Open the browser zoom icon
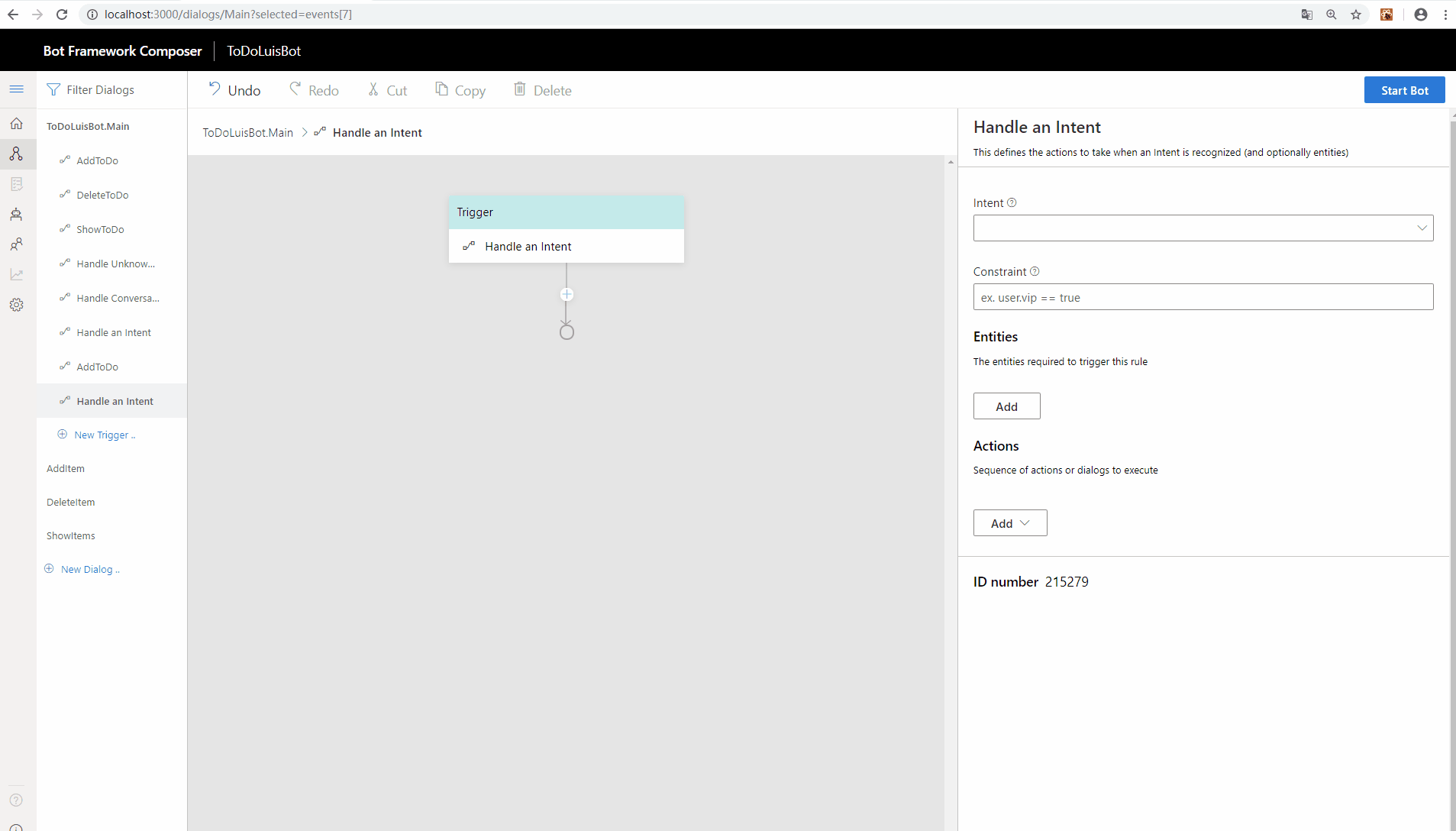 coord(1332,15)
